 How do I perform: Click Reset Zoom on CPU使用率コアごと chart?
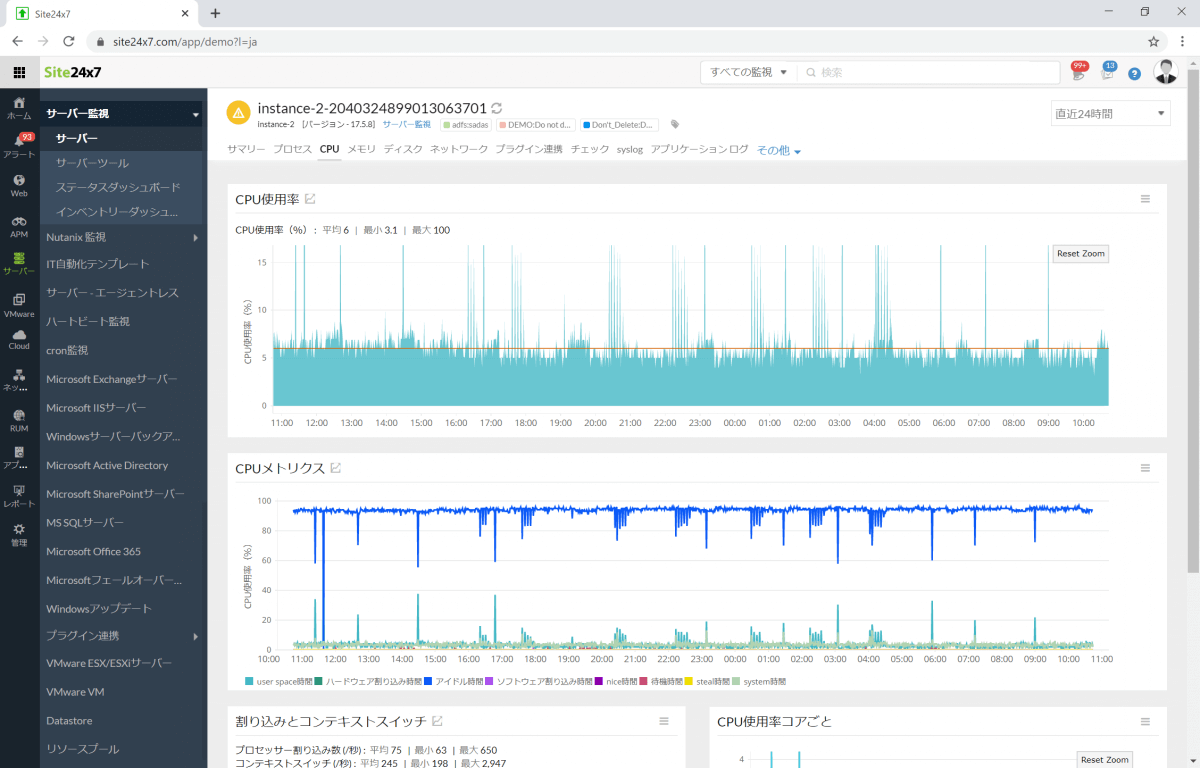(x=1105, y=760)
